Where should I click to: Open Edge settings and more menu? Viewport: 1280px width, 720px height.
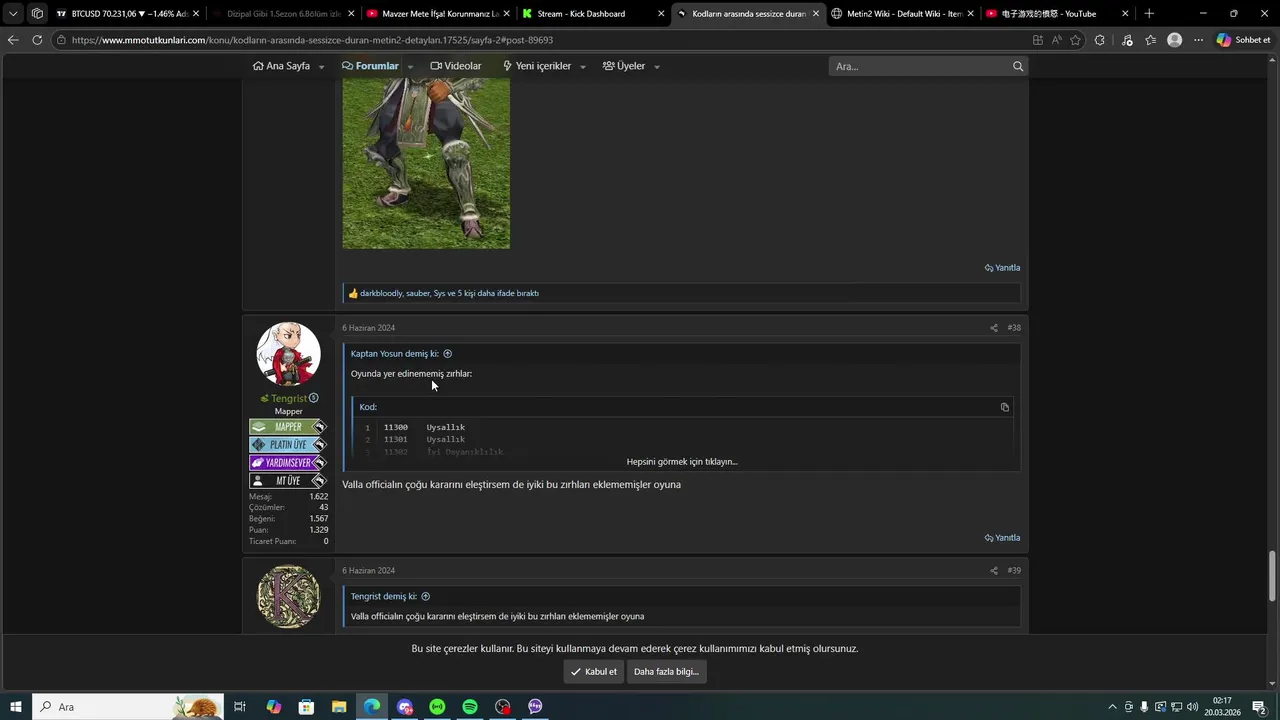point(1199,40)
